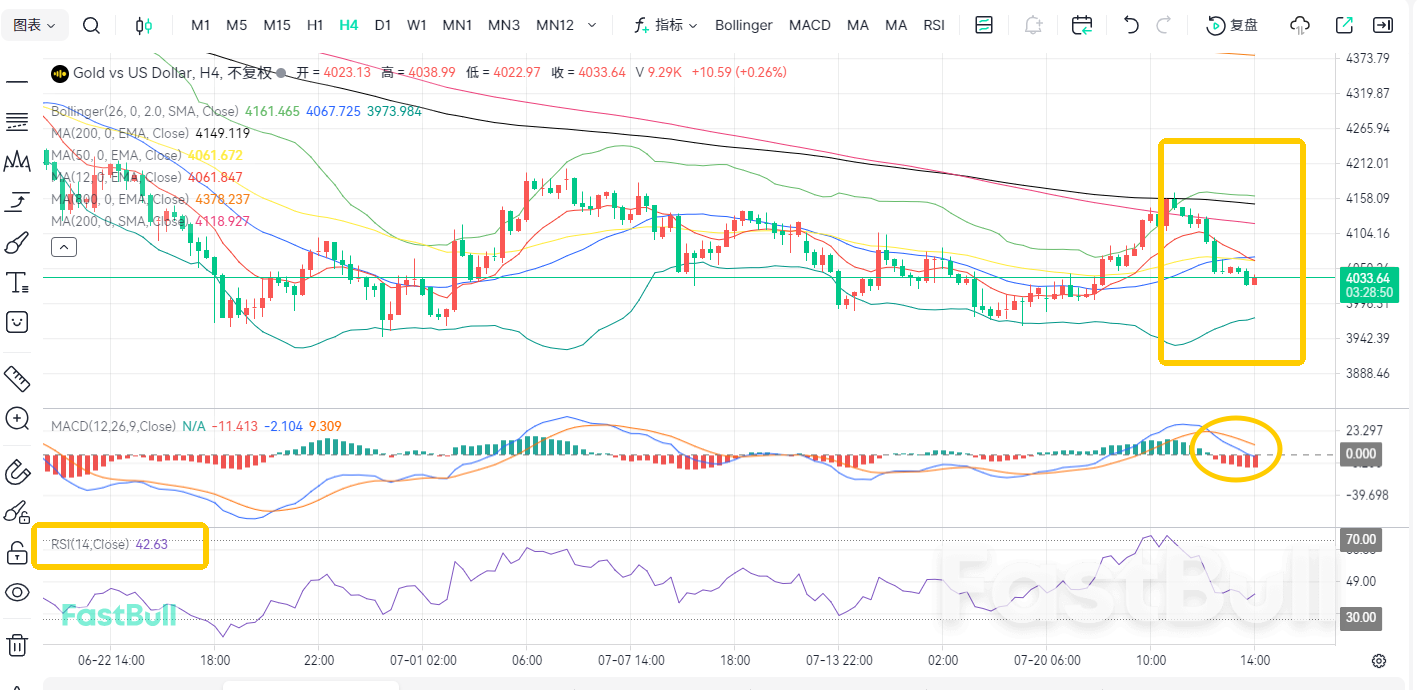Open the 指标 indicators dropdown
Image resolution: width=1420 pixels, height=690 pixels.
[666, 25]
